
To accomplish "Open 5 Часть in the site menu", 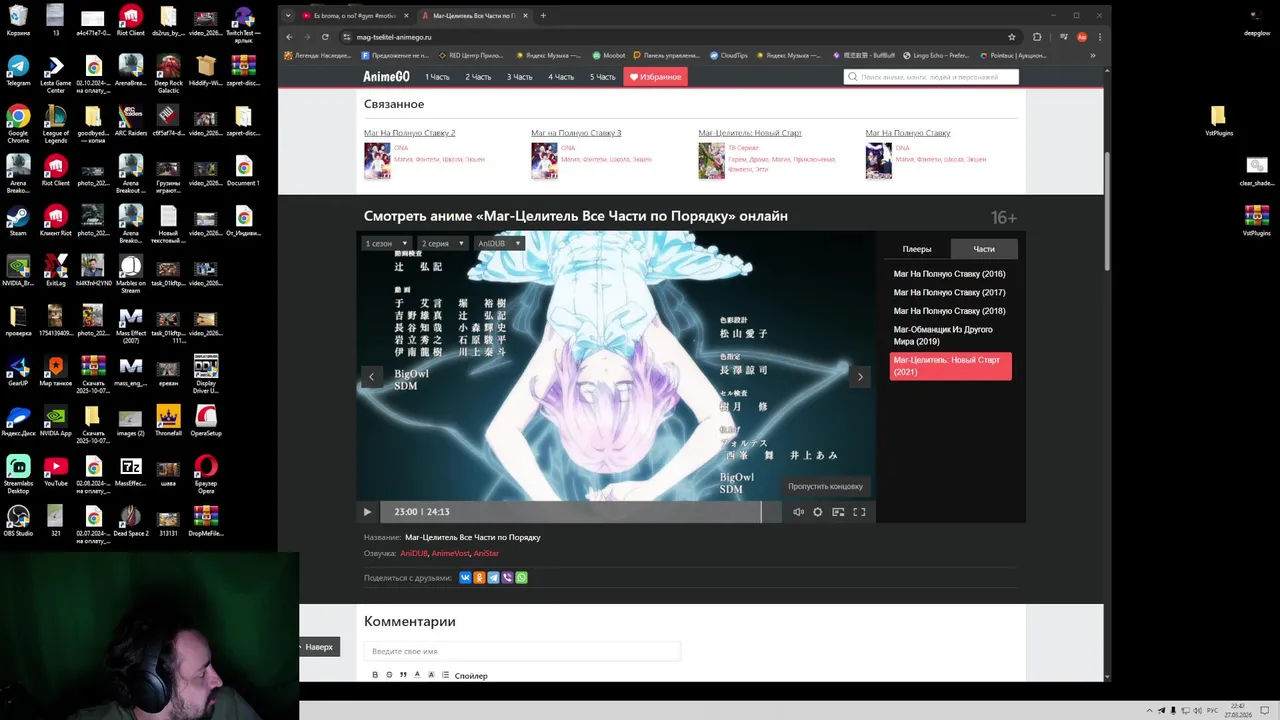I will pos(602,77).
